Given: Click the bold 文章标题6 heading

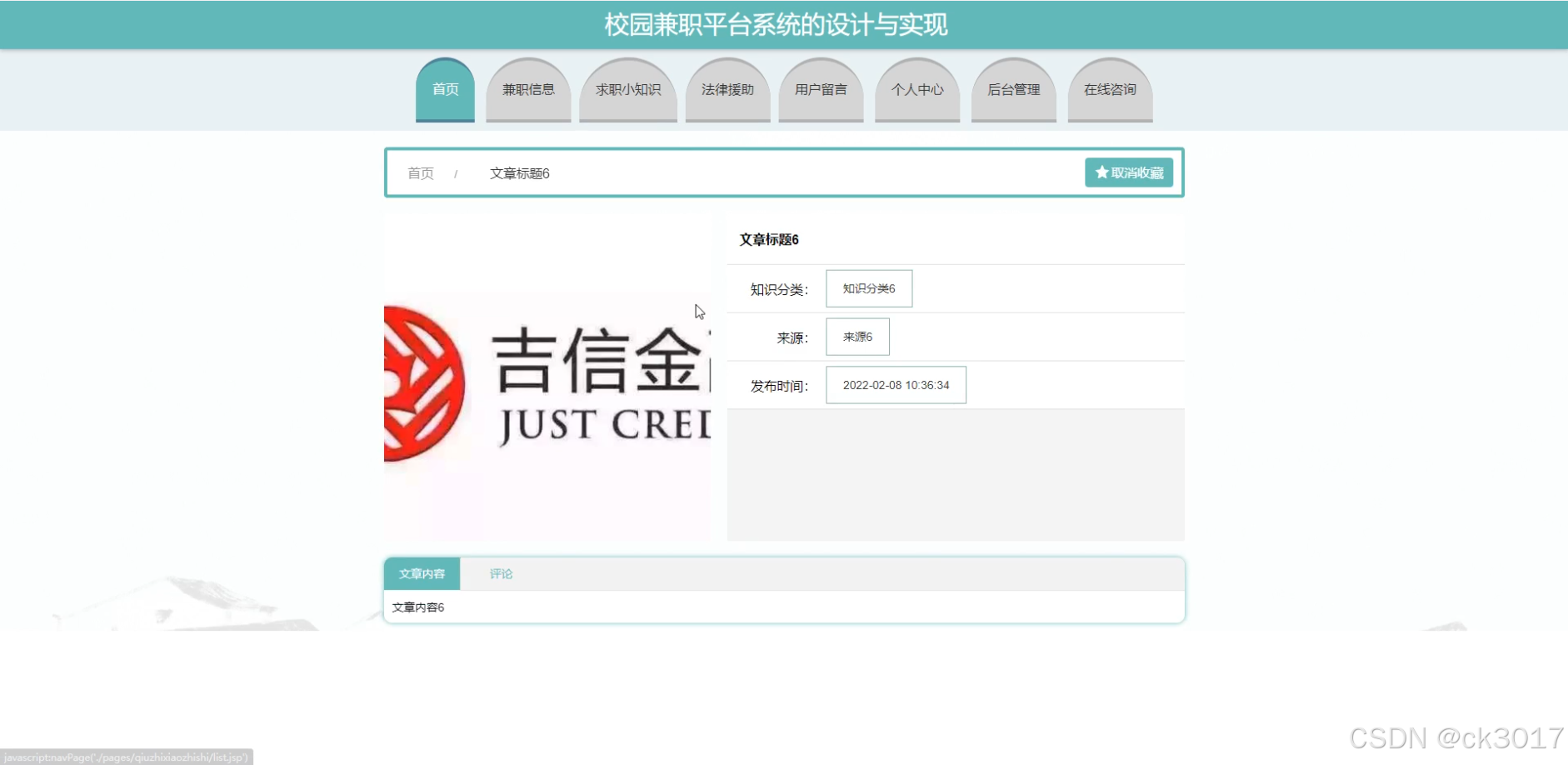Looking at the screenshot, I should (x=769, y=240).
